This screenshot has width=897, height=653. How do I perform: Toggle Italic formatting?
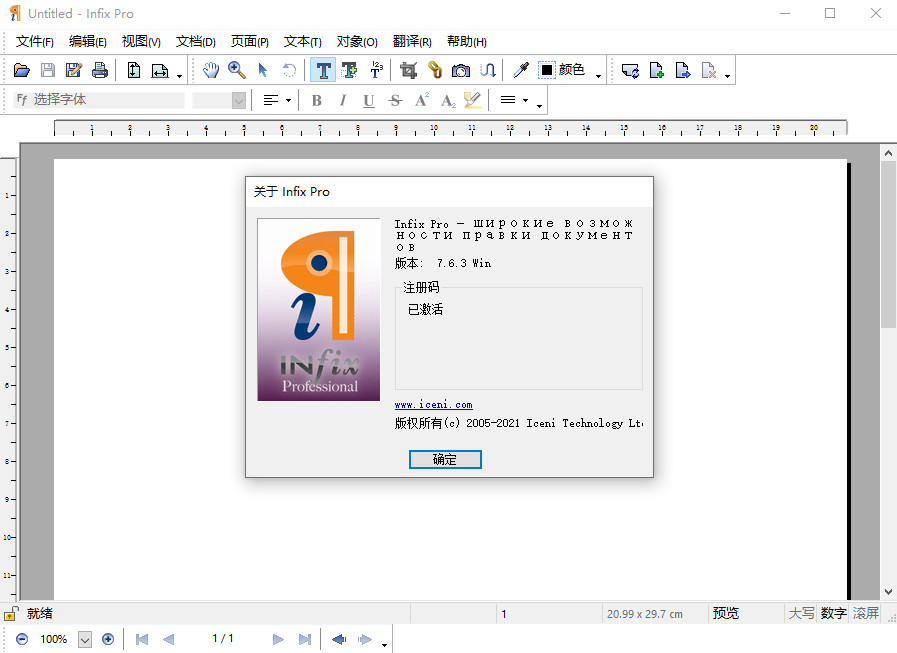[x=343, y=101]
